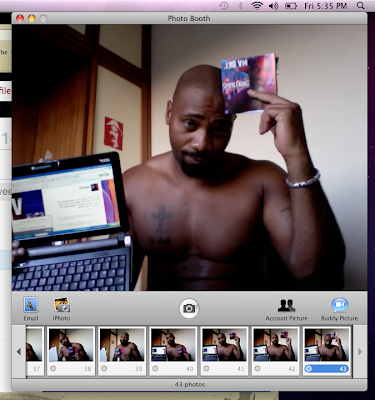The height and width of the screenshot is (400, 375).
Task: Delete photo 39 using its x button
Action: (x=104, y=369)
